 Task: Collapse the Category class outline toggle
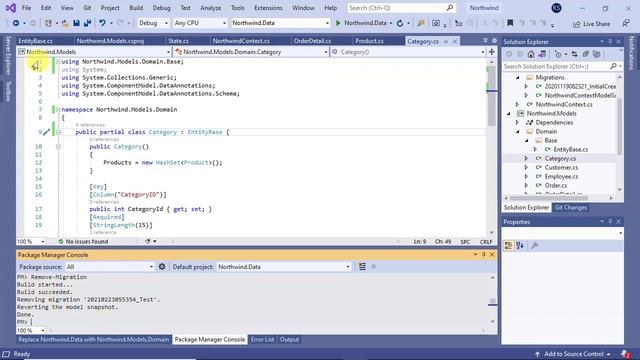pyautogui.click(x=58, y=132)
